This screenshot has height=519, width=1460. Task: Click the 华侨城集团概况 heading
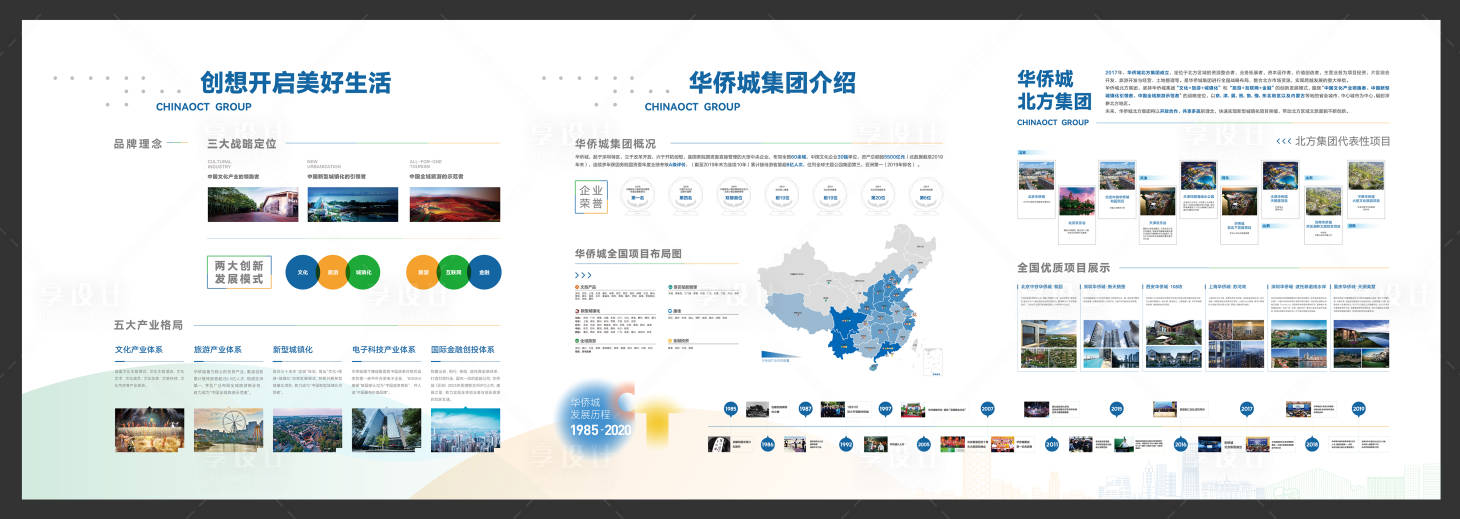pyautogui.click(x=615, y=144)
